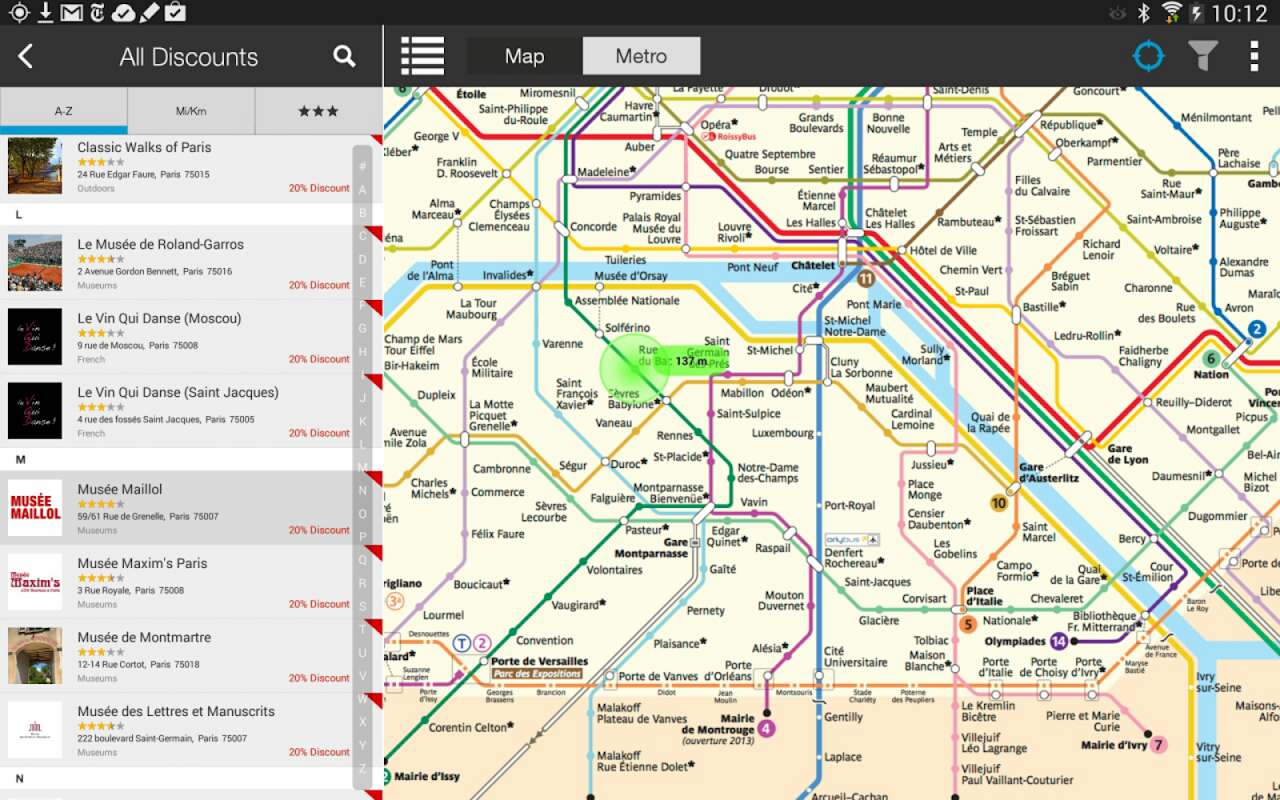This screenshot has width=1280, height=800.
Task: Open mail notification in status bar
Action: tap(71, 12)
